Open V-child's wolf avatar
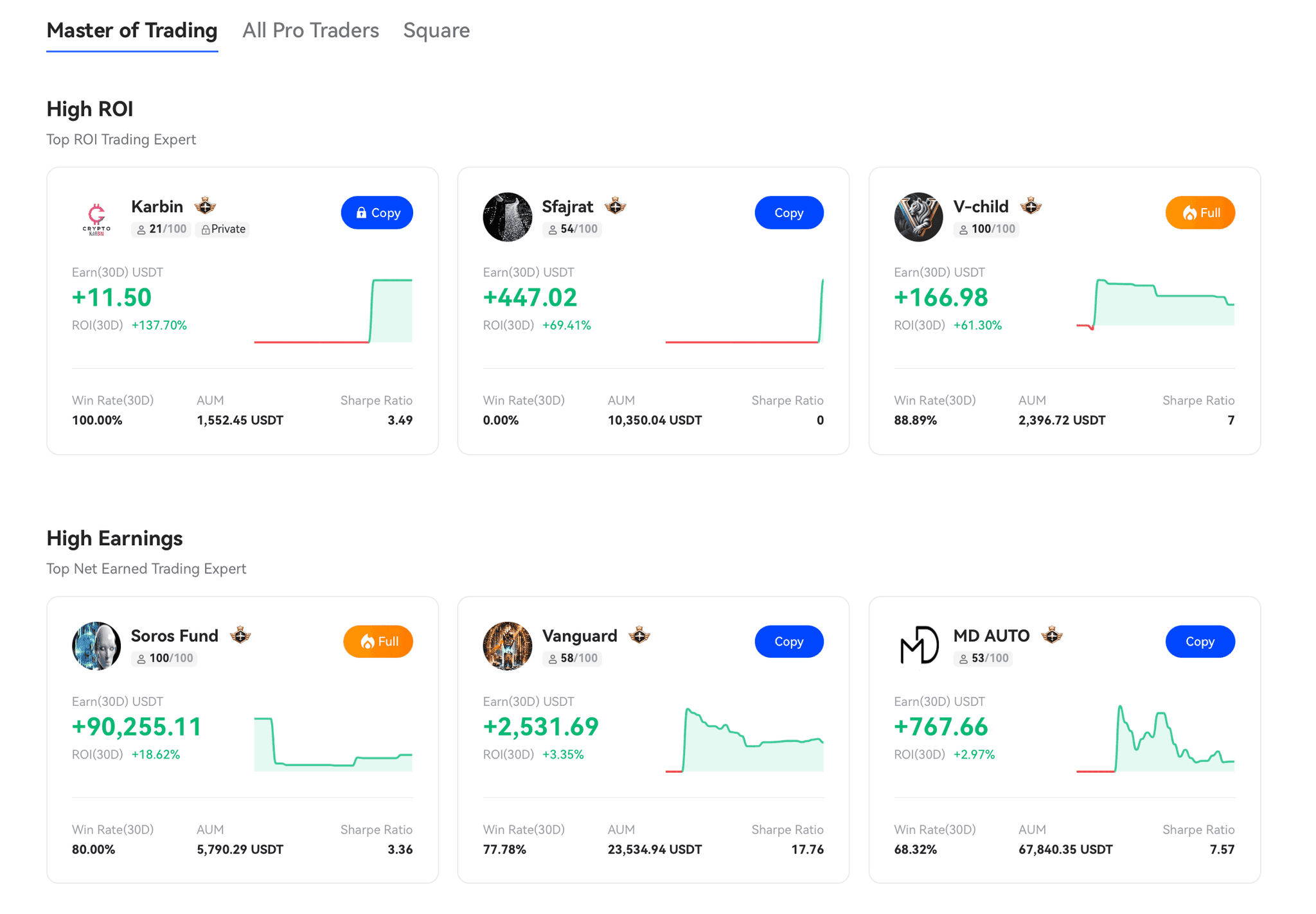Screen dimensions: 1316x914 coord(918,217)
